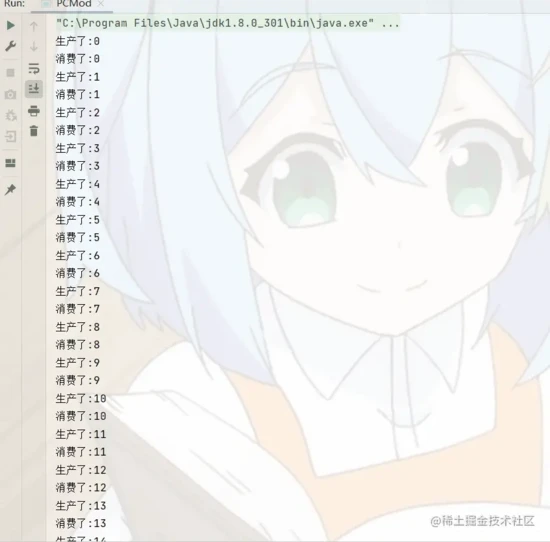550x542 pixels.
Task: Click output line 生产了:12
Action: click(x=81, y=470)
